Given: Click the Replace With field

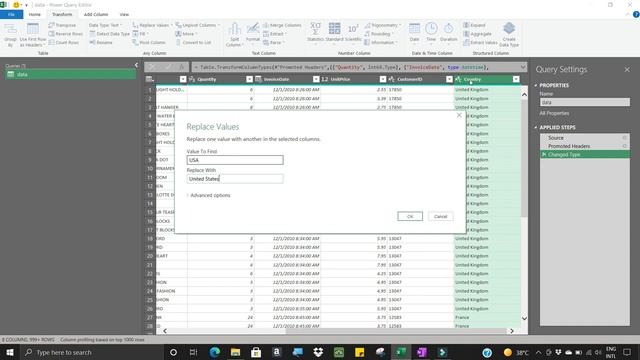Looking at the screenshot, I should (235, 179).
